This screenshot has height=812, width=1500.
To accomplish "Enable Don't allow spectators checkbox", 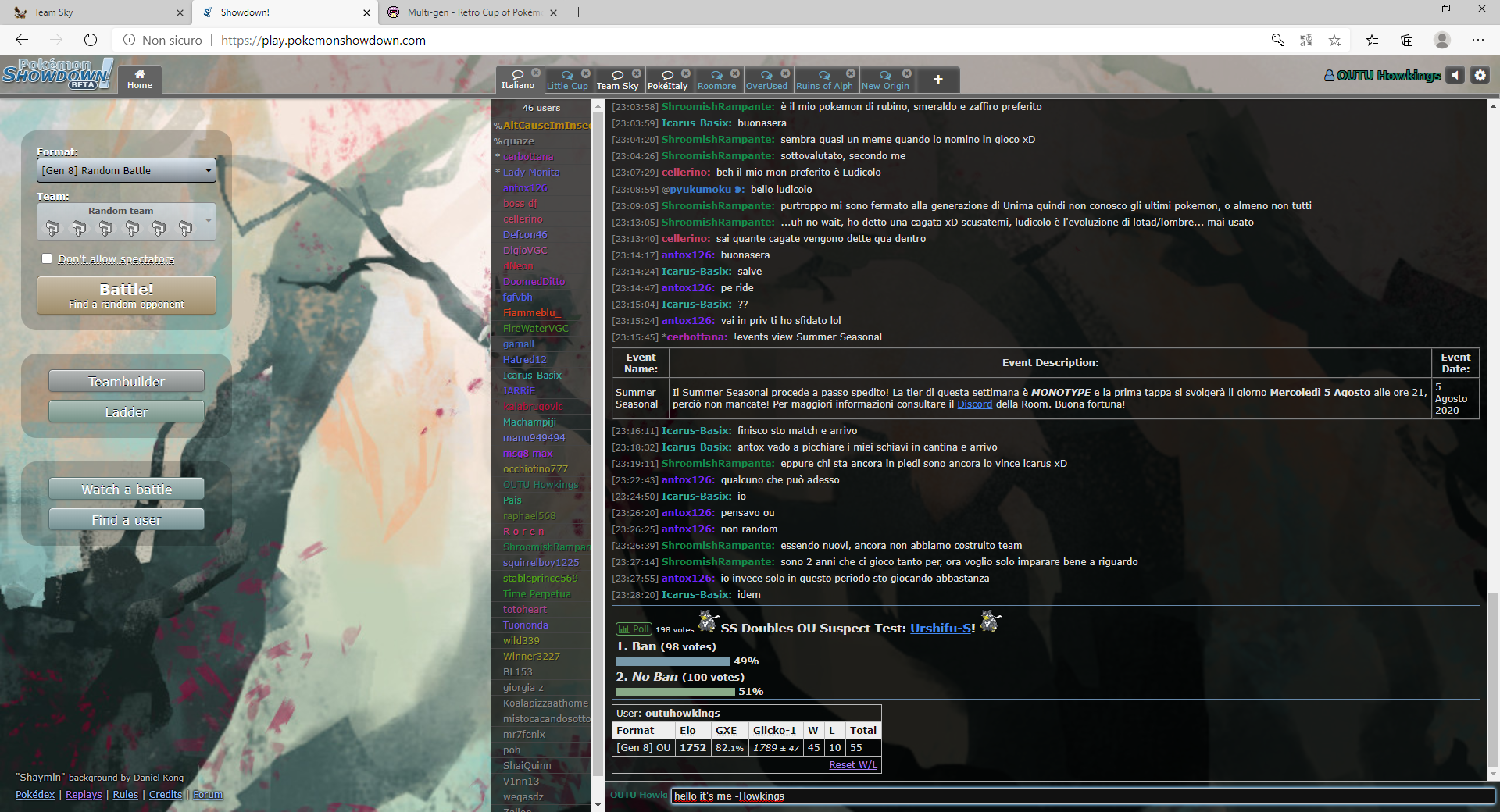I will 47,258.
